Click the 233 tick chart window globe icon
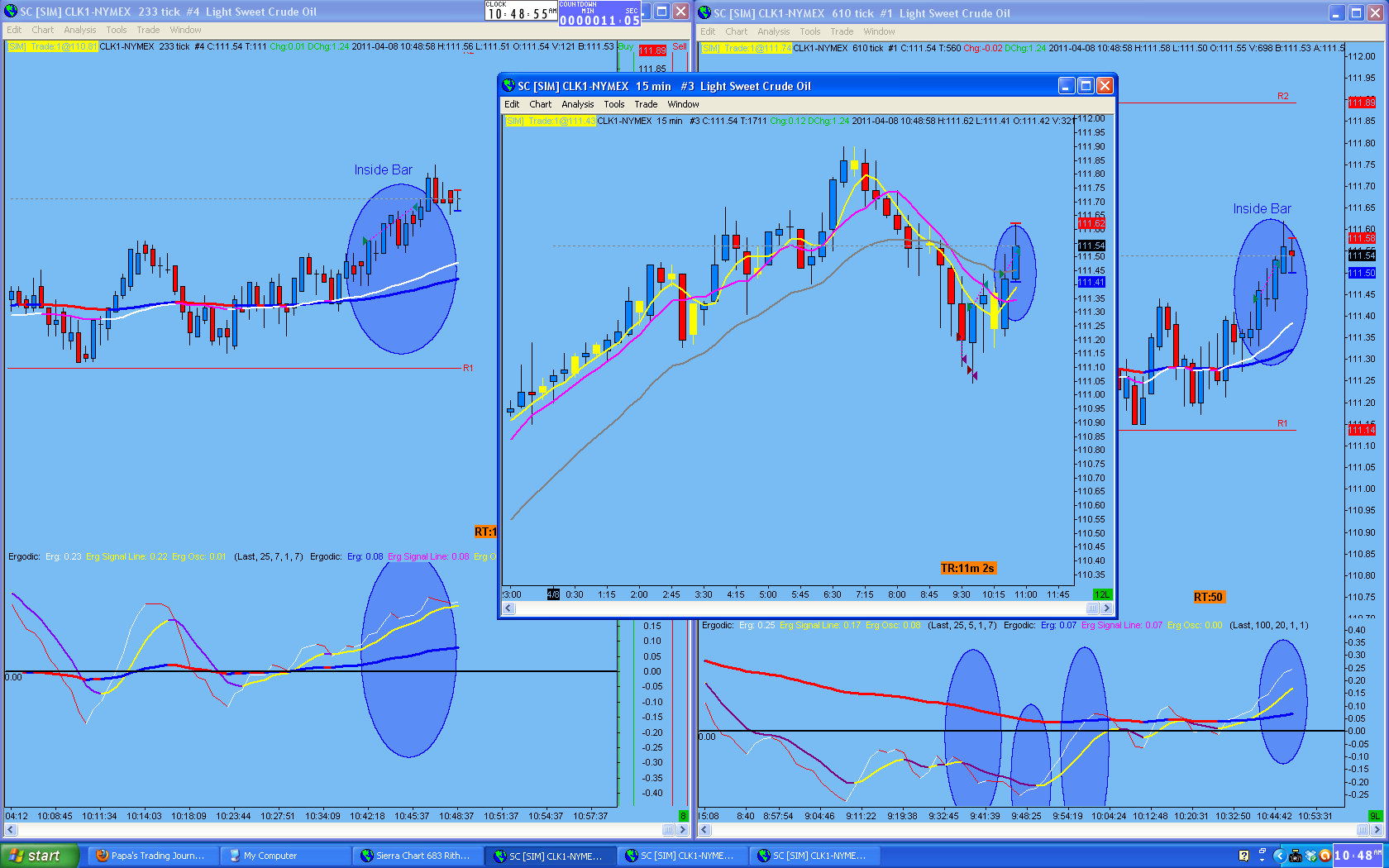Image resolution: width=1389 pixels, height=868 pixels. 11,12
